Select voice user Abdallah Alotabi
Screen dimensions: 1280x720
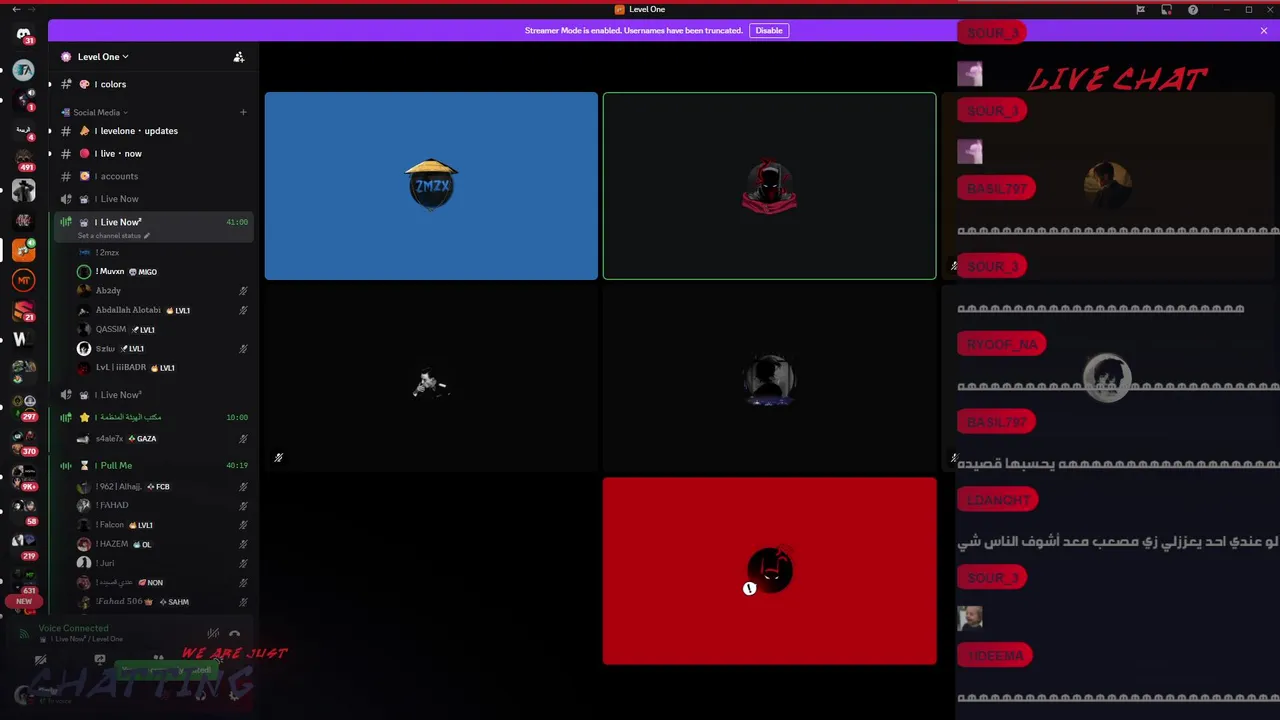[163, 310]
